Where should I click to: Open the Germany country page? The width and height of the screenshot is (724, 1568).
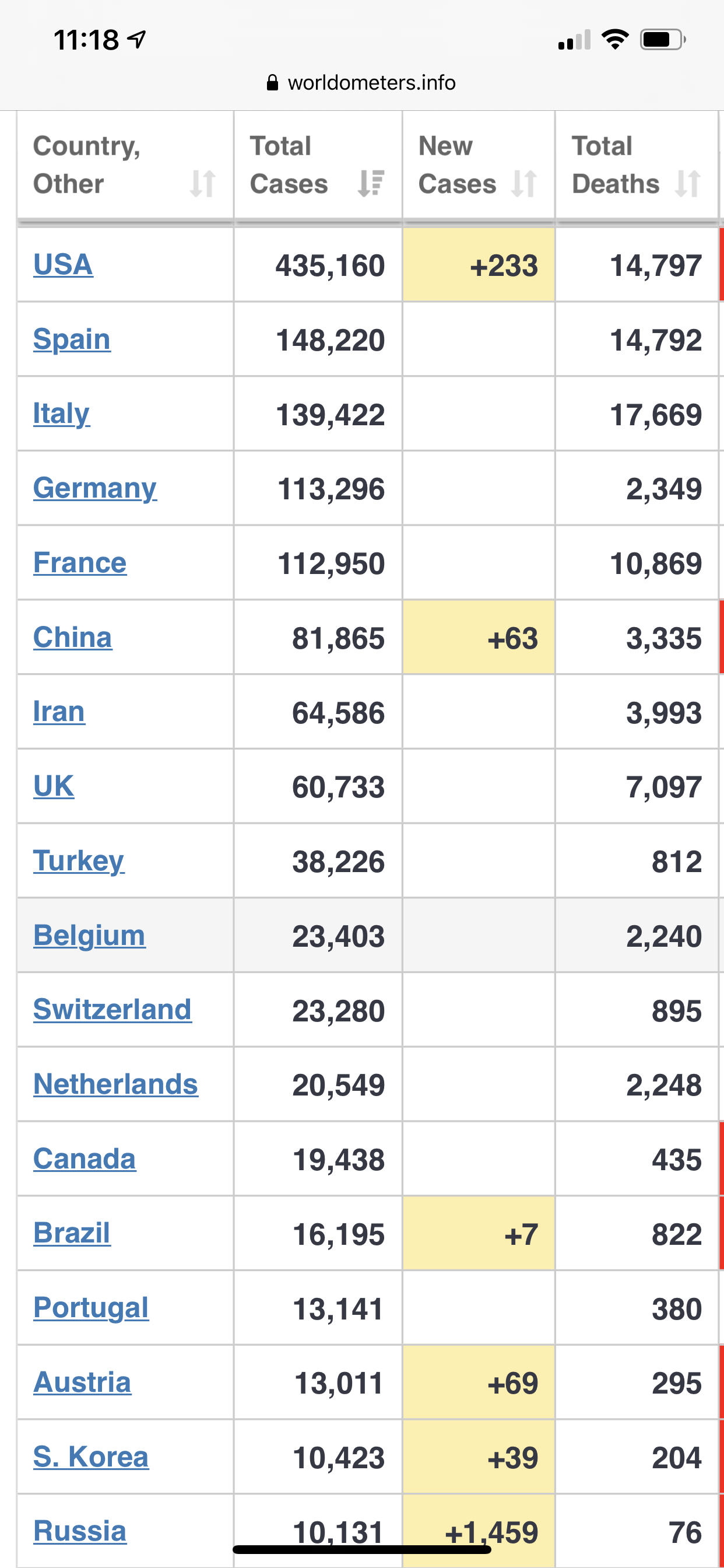tap(95, 488)
